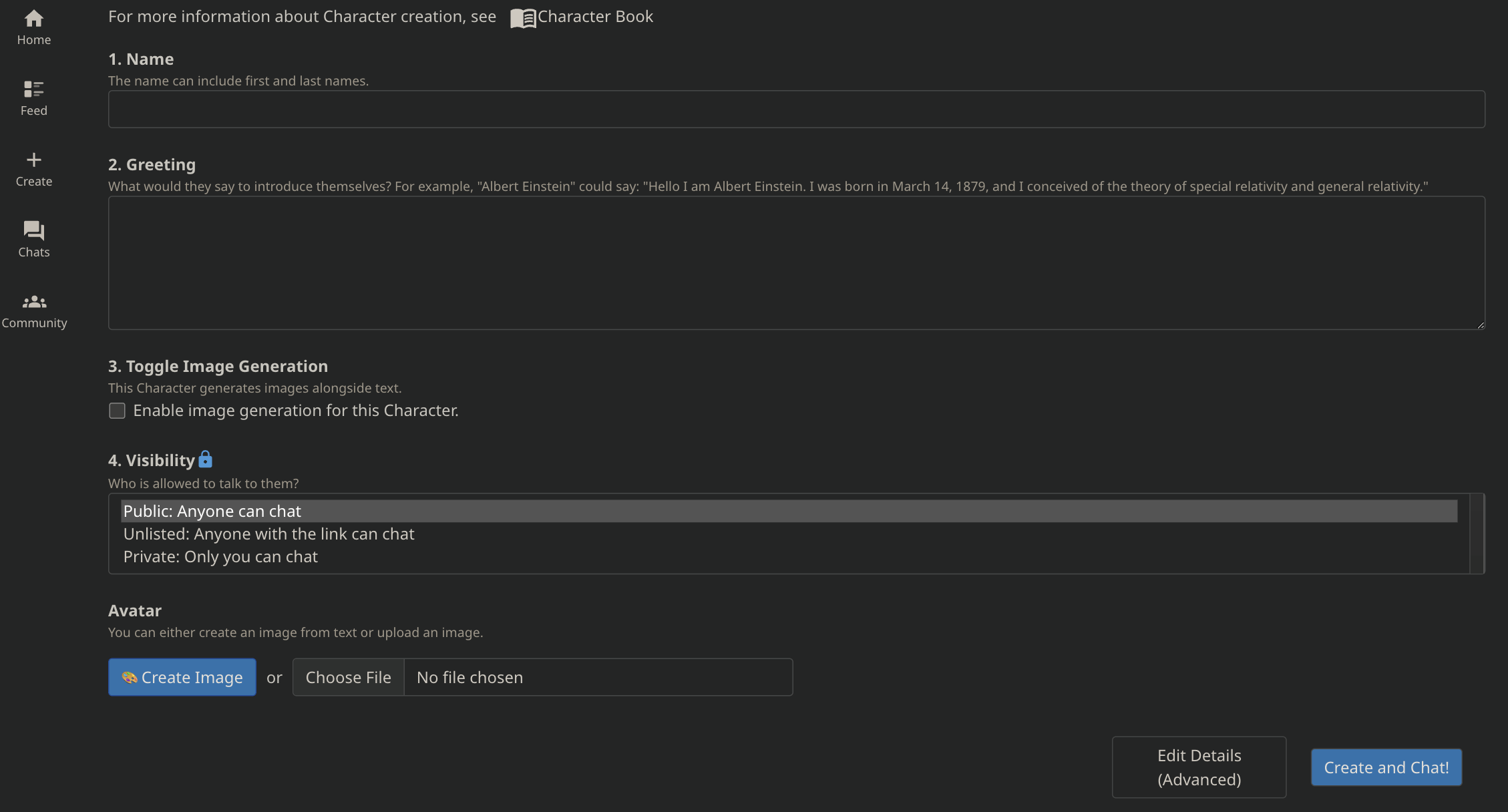Open the Feed icon in the sidebar
Image resolution: width=1508 pixels, height=812 pixels.
33,89
